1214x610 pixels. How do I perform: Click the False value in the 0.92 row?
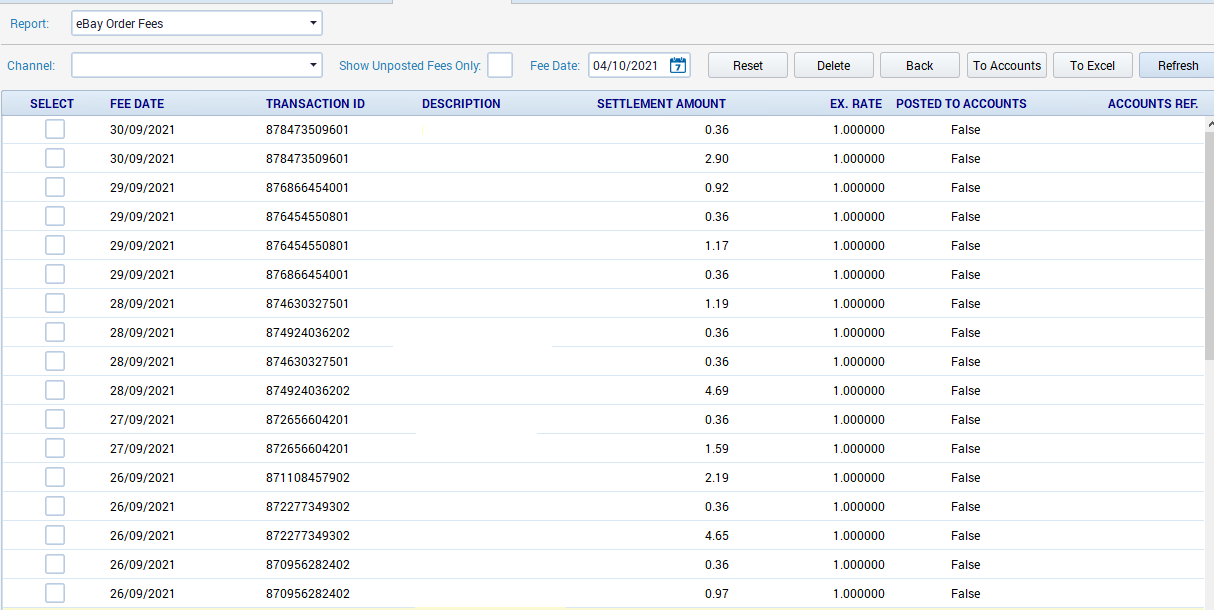click(965, 188)
